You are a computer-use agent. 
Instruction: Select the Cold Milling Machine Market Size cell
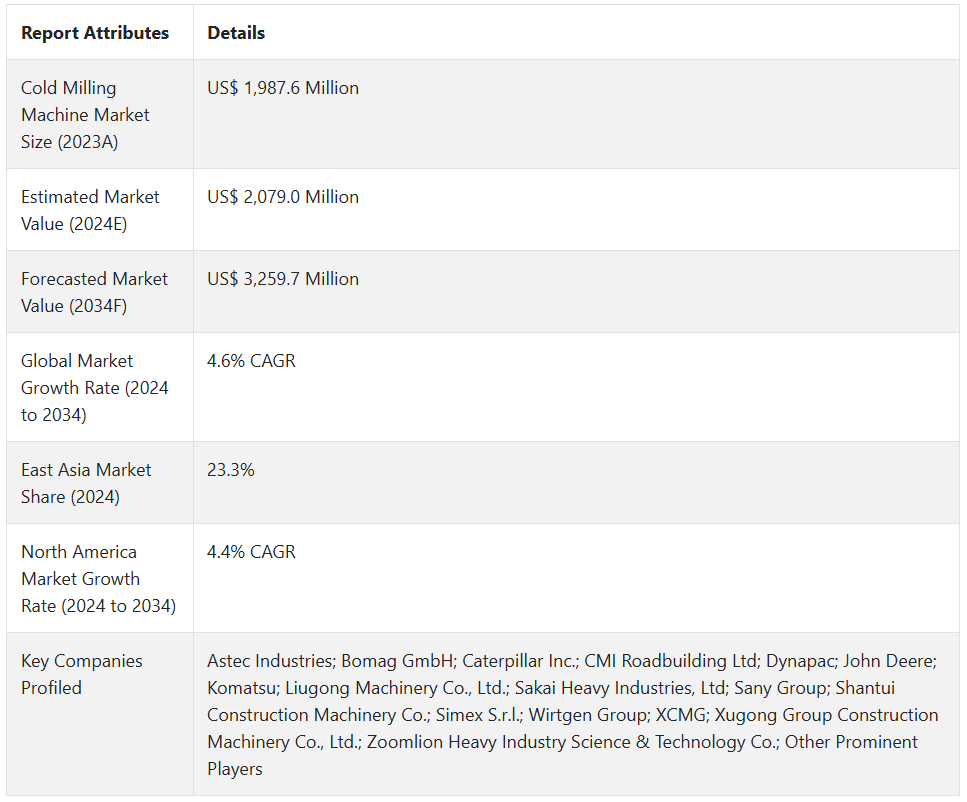point(85,115)
